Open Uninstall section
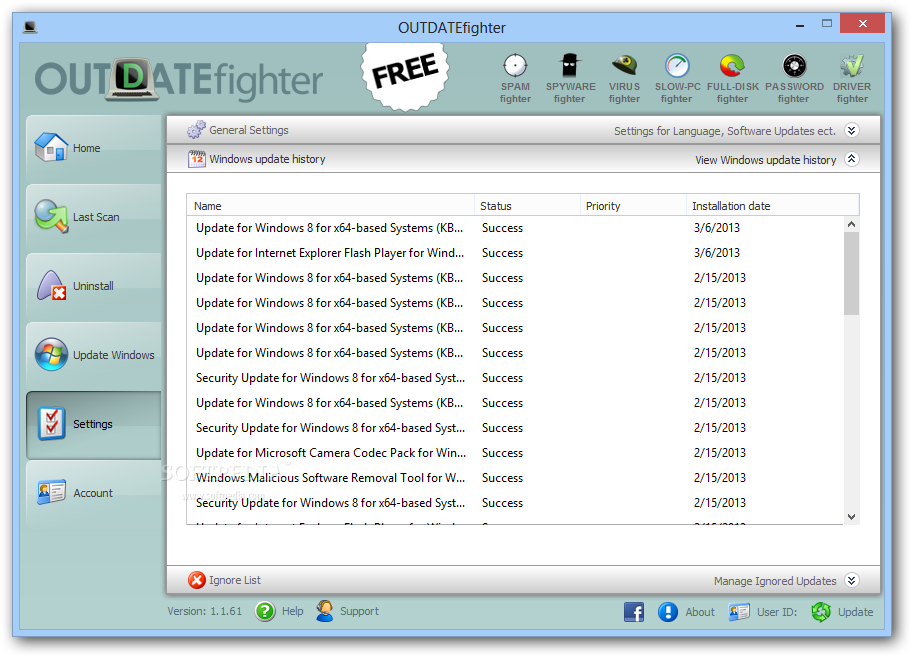This screenshot has height=657, width=912. coord(94,286)
